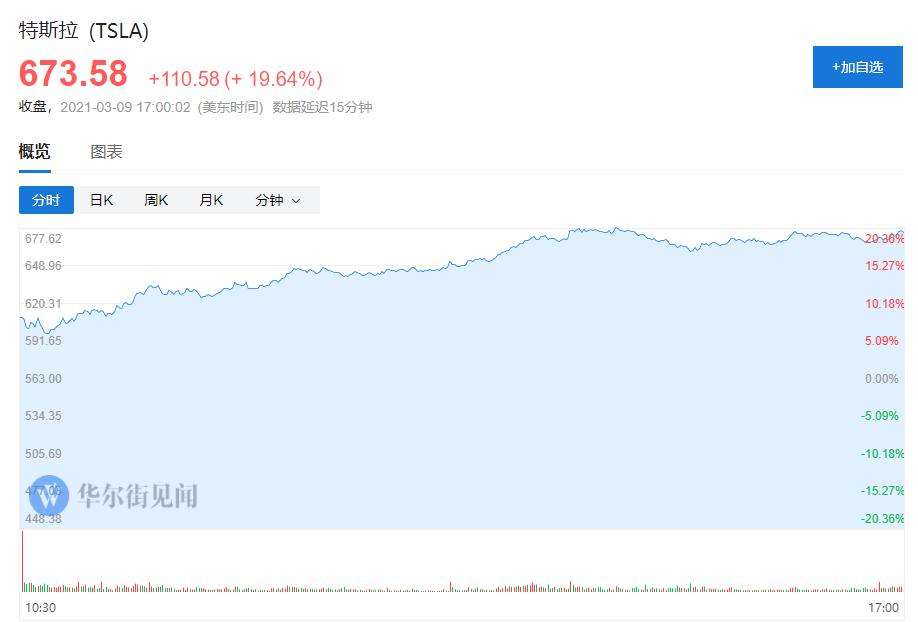The height and width of the screenshot is (622, 918).
Task: Click the 563.00 price axis label
Action: click(x=43, y=378)
